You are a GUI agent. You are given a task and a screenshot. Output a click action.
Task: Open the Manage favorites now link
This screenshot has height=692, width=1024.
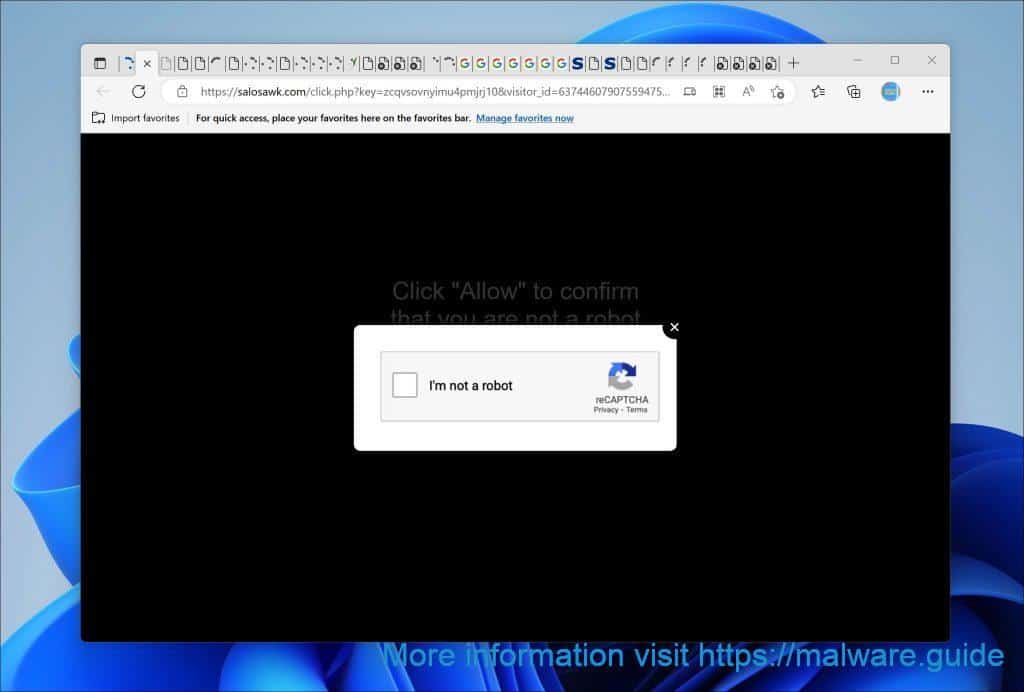pyautogui.click(x=524, y=118)
